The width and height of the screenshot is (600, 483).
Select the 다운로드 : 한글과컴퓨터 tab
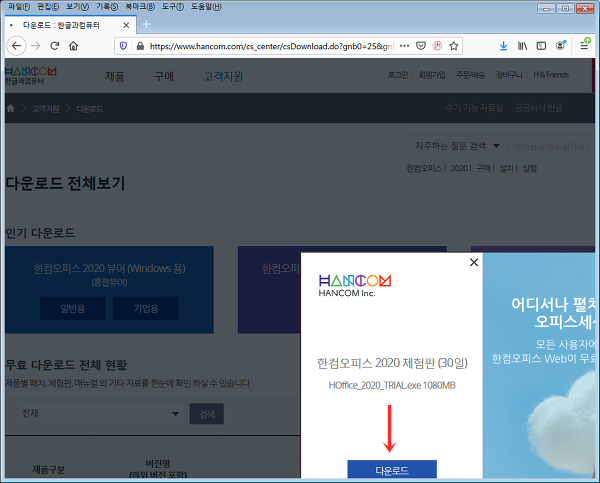(x=71, y=25)
